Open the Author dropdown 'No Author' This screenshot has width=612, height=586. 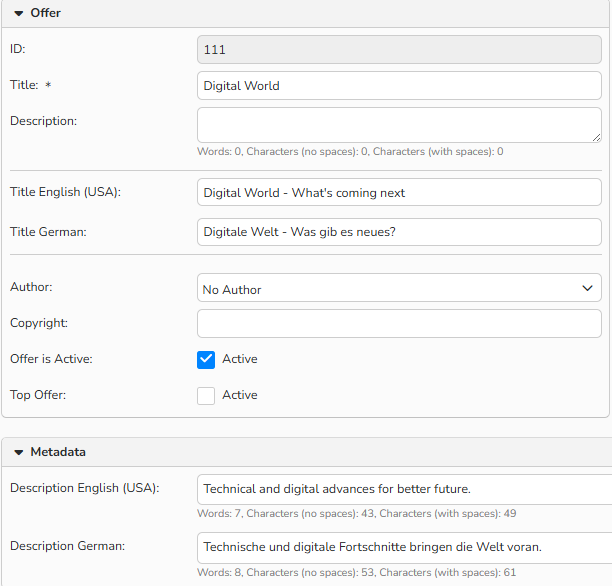399,288
